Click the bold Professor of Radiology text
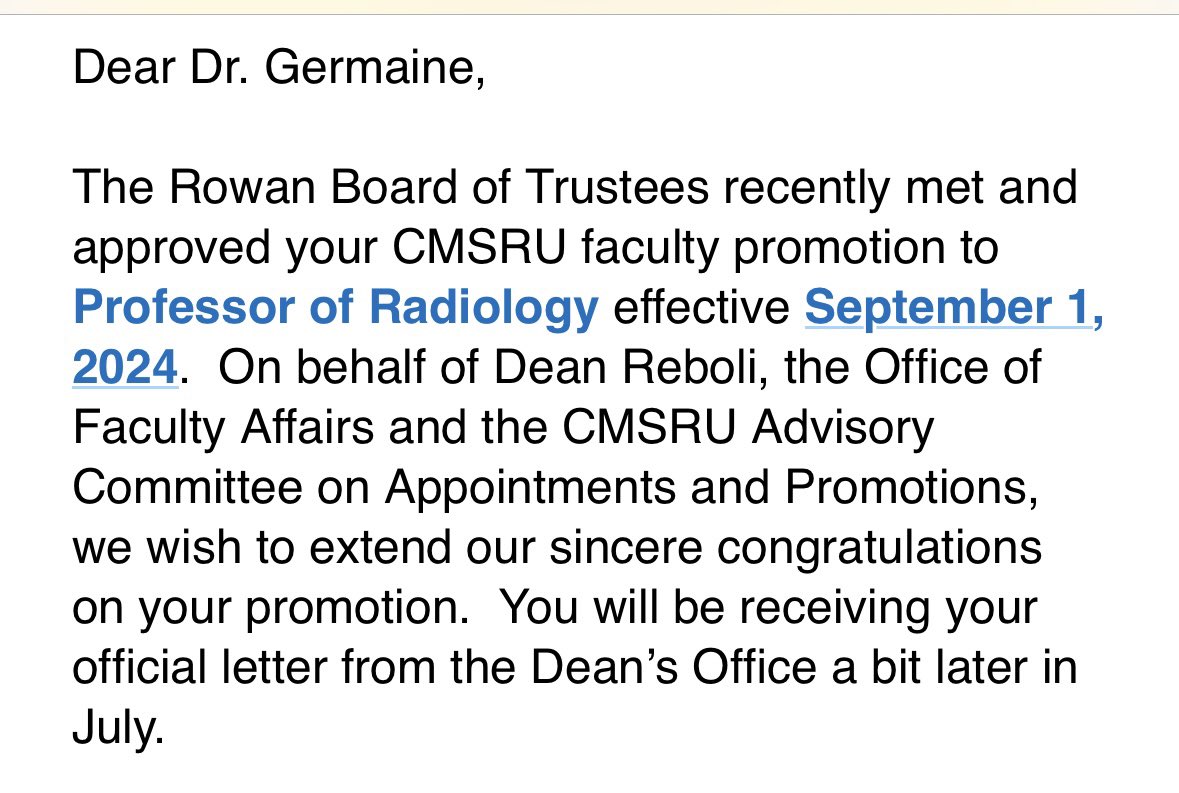This screenshot has height=793, width=1179. [335, 308]
